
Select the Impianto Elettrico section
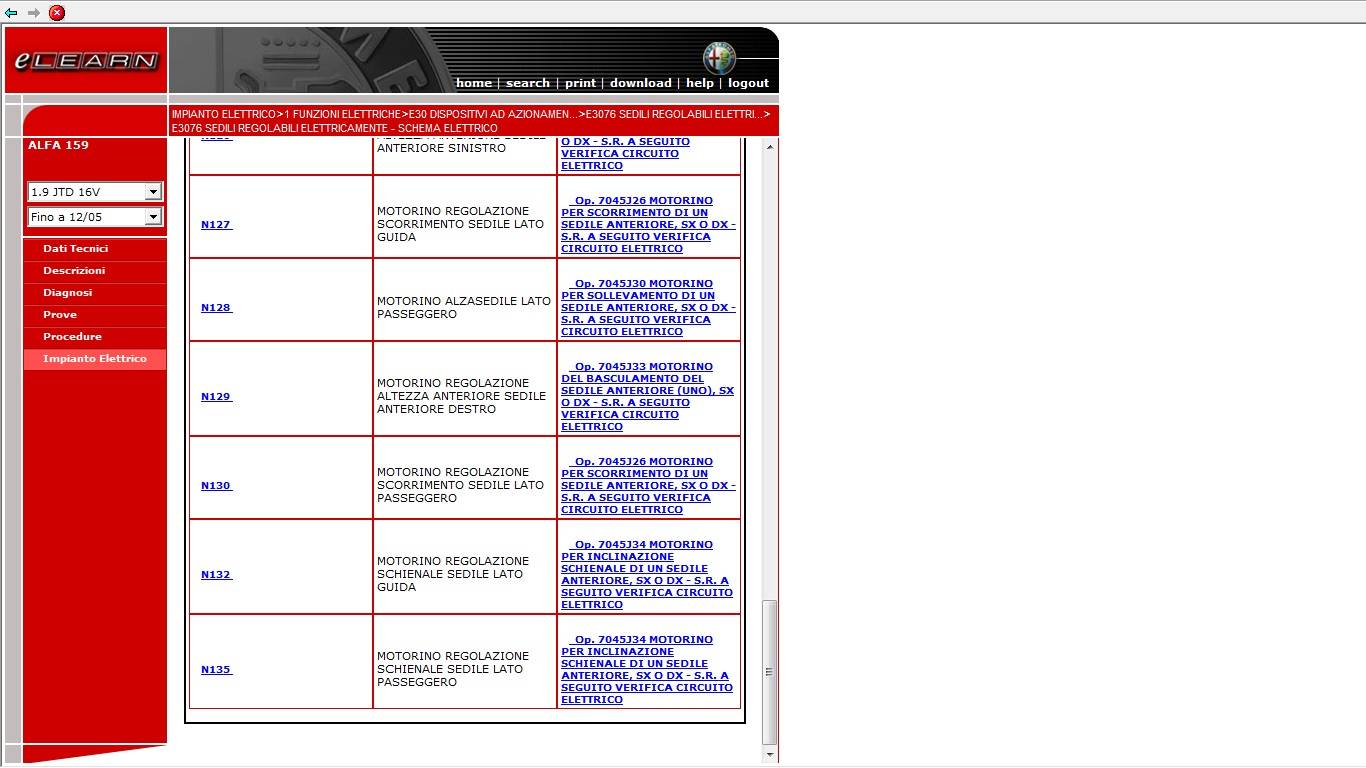pos(95,359)
